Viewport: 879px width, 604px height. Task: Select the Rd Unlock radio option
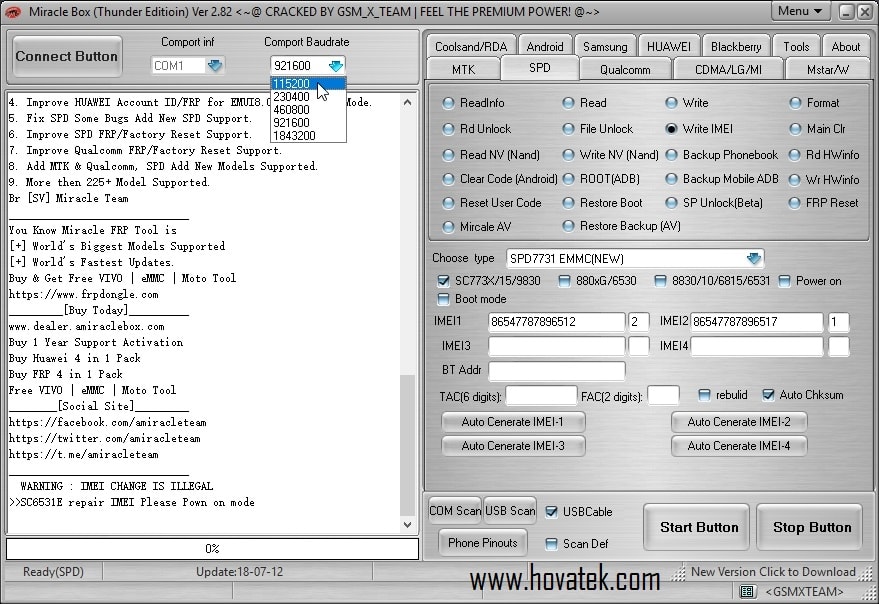(x=477, y=128)
